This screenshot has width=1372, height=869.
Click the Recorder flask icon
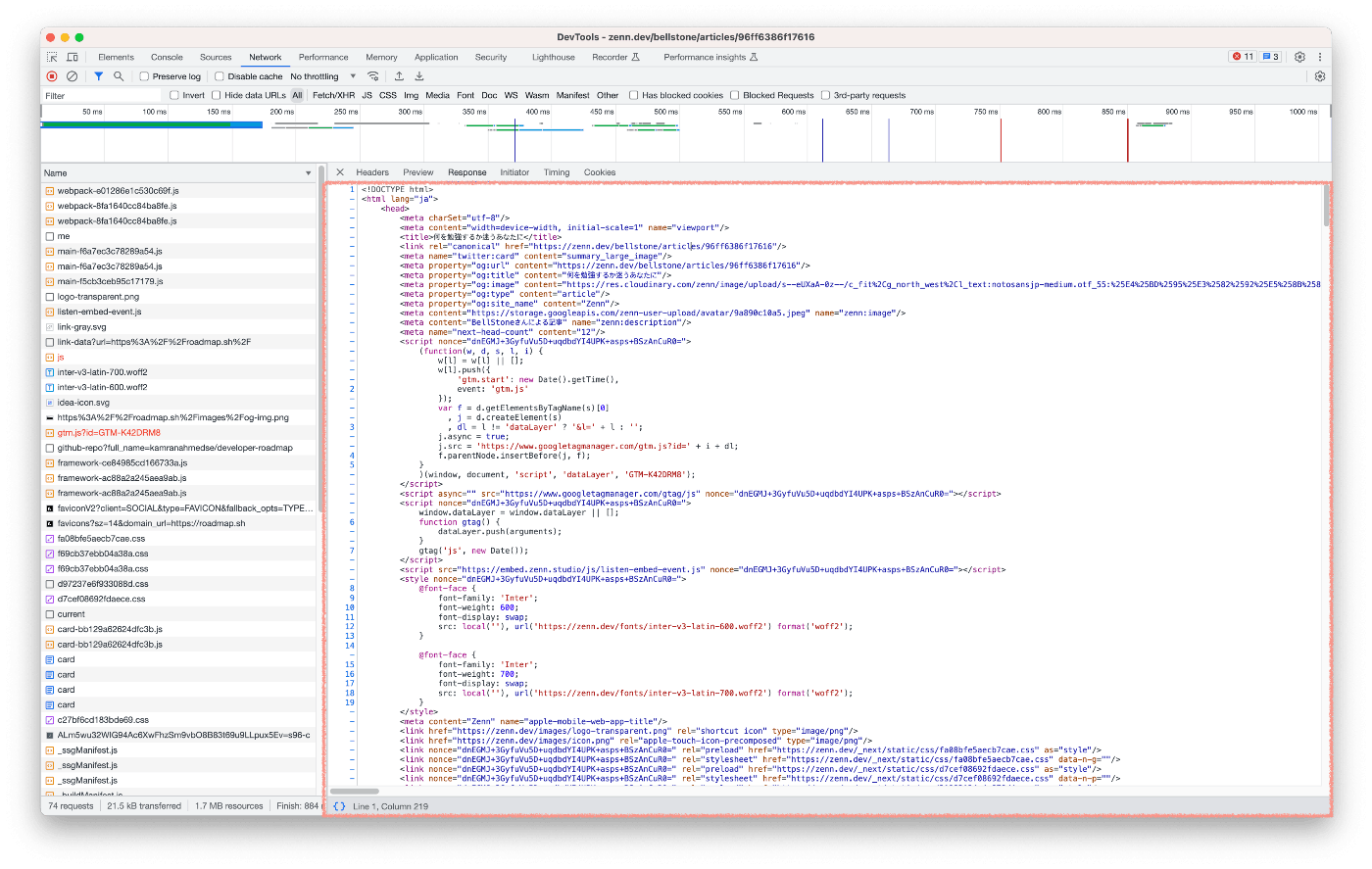(636, 57)
